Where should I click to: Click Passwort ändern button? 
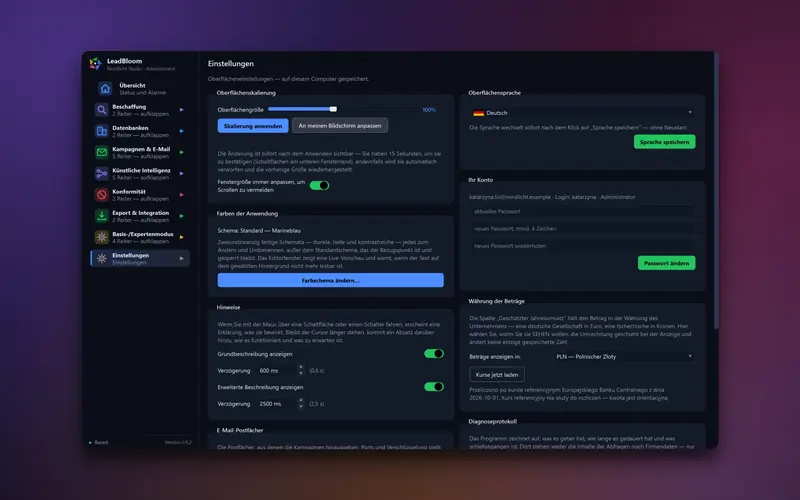pos(666,263)
